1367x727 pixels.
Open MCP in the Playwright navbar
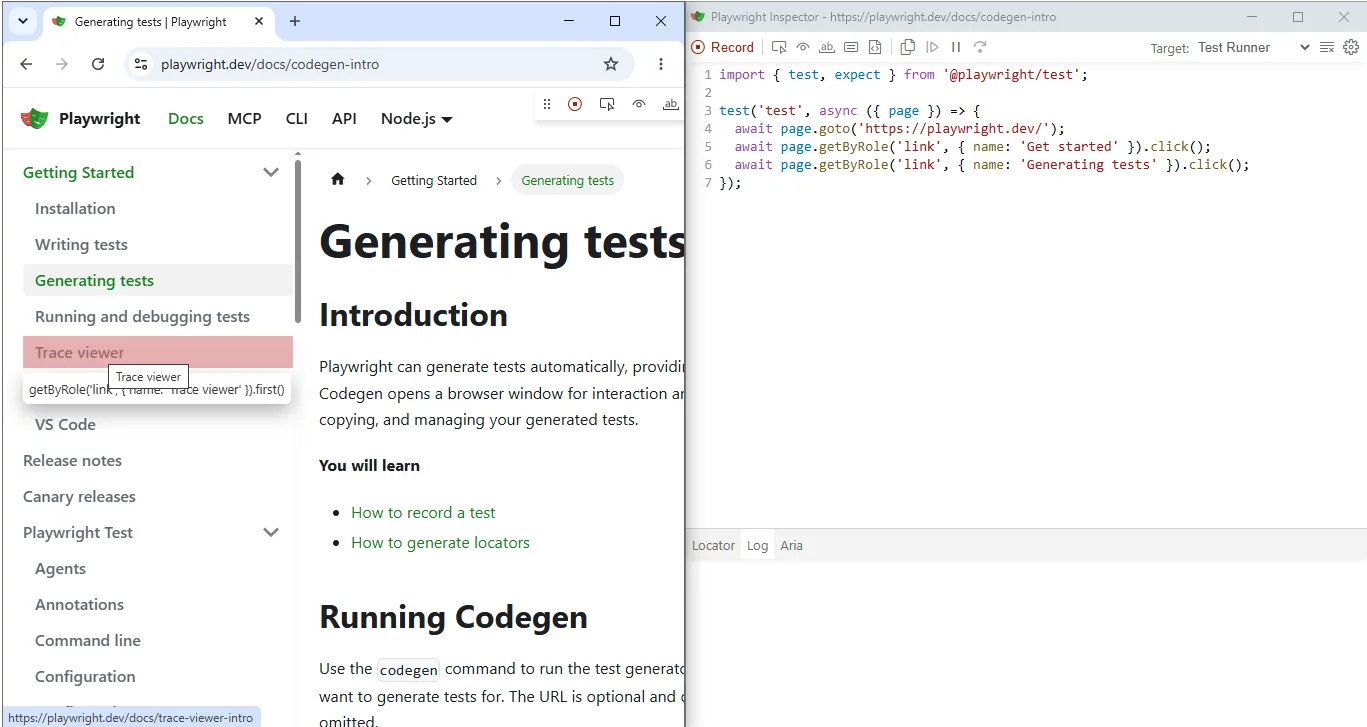click(x=244, y=119)
